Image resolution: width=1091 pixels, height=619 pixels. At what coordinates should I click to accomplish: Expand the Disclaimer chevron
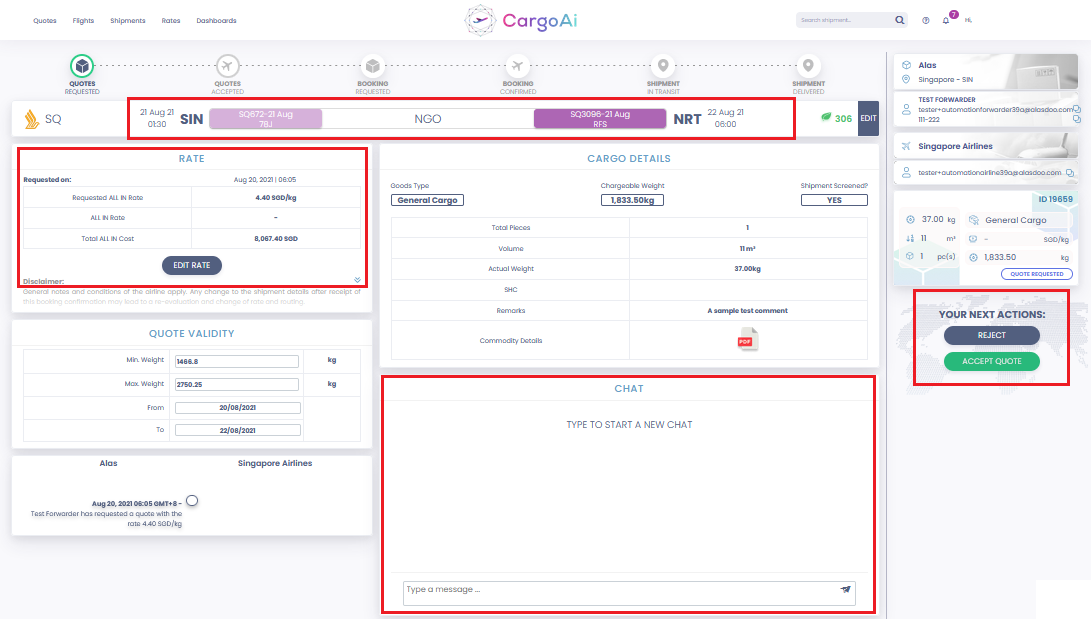[x=358, y=280]
